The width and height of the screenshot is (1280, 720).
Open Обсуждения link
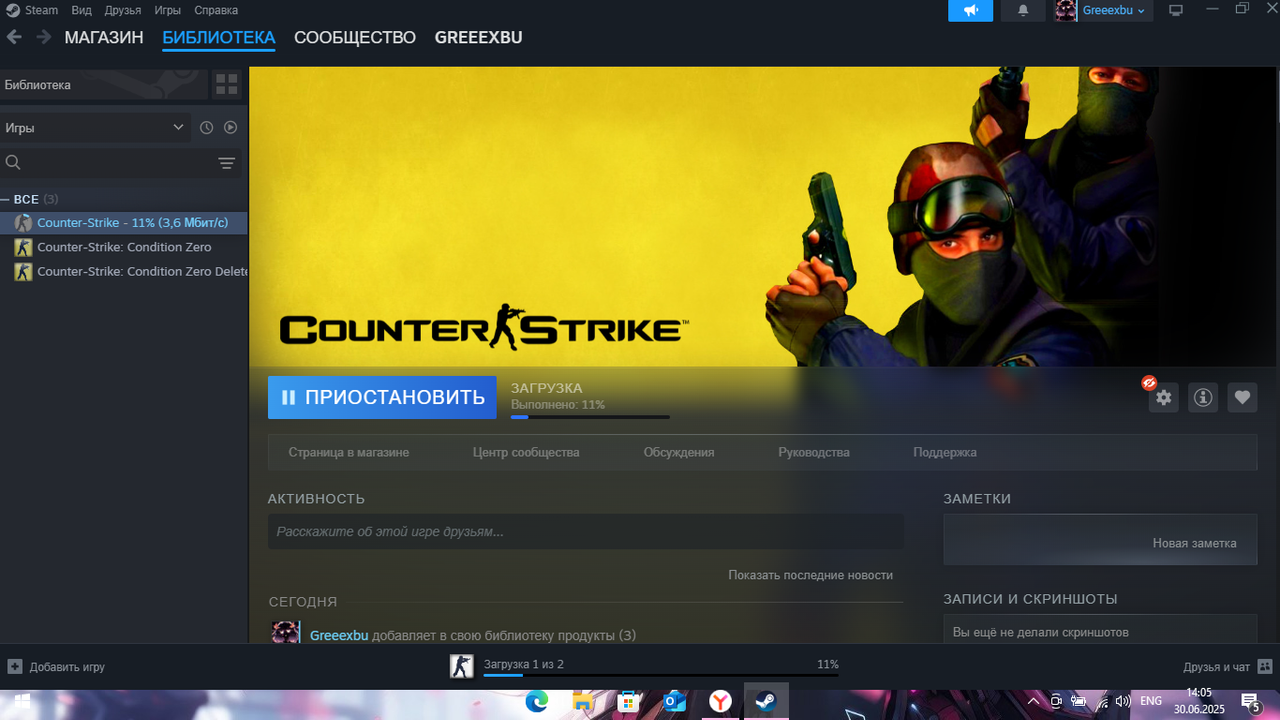[679, 452]
